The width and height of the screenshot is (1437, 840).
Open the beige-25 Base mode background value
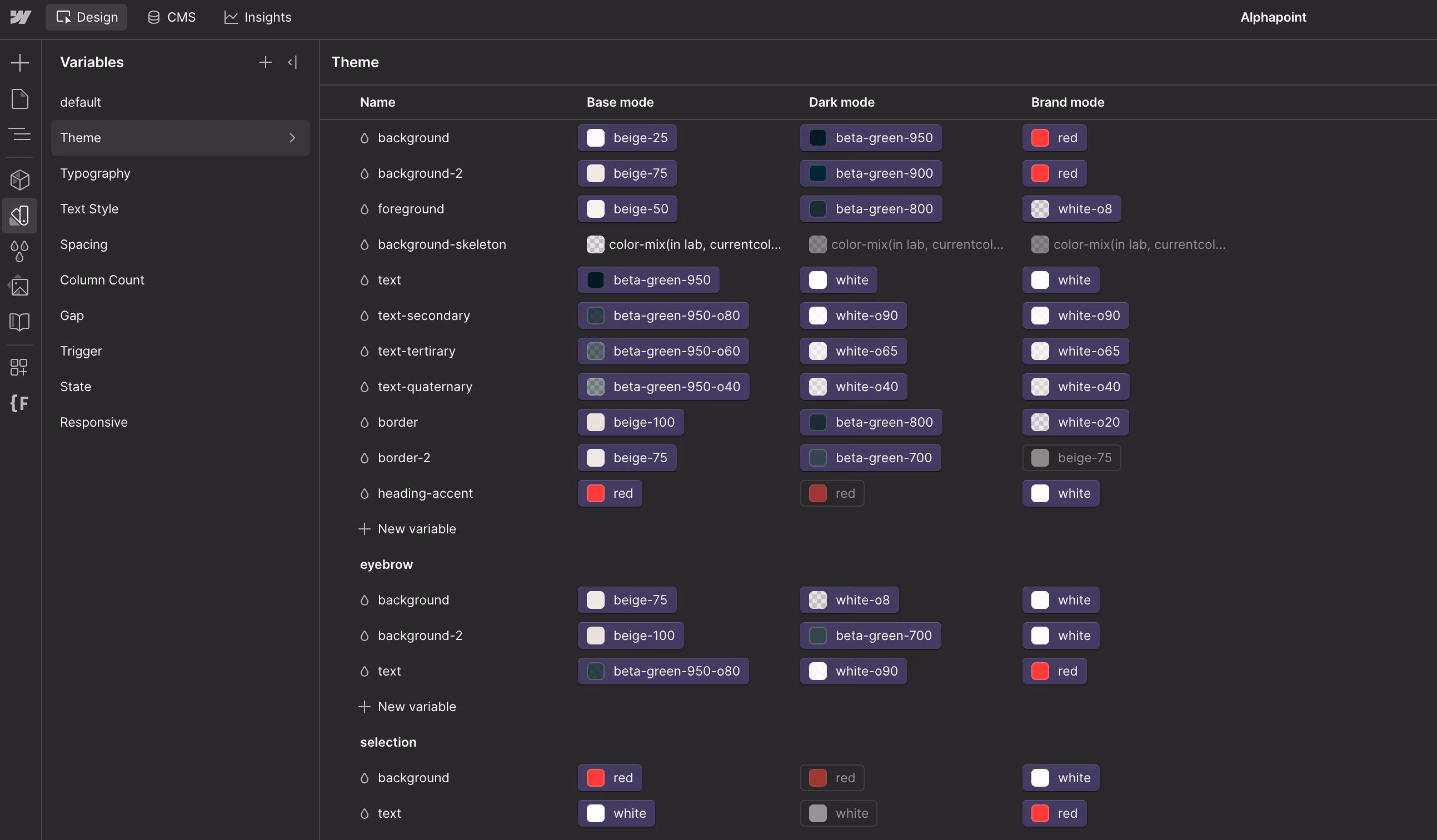point(627,138)
